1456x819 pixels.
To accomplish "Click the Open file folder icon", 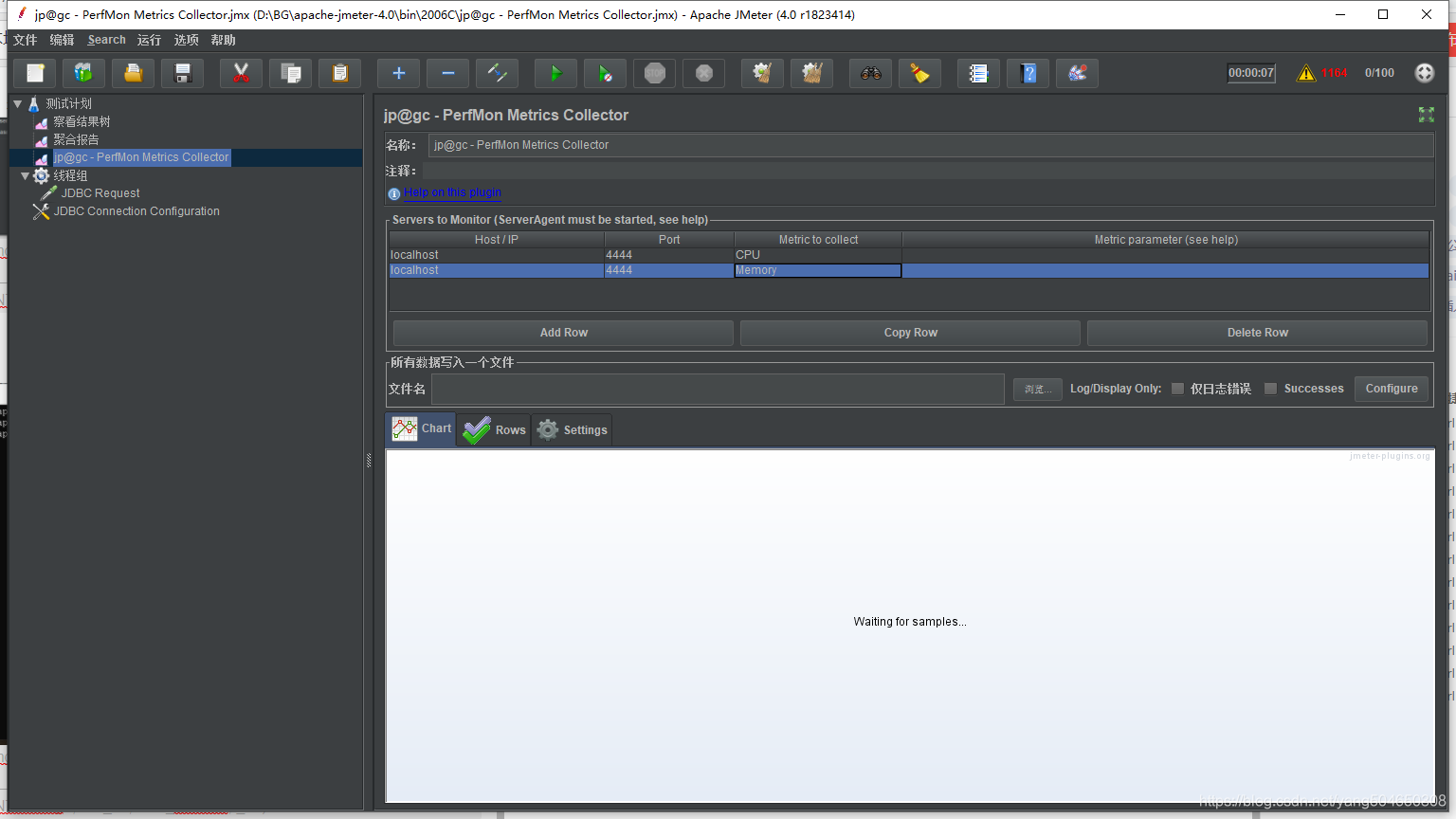I will (134, 73).
